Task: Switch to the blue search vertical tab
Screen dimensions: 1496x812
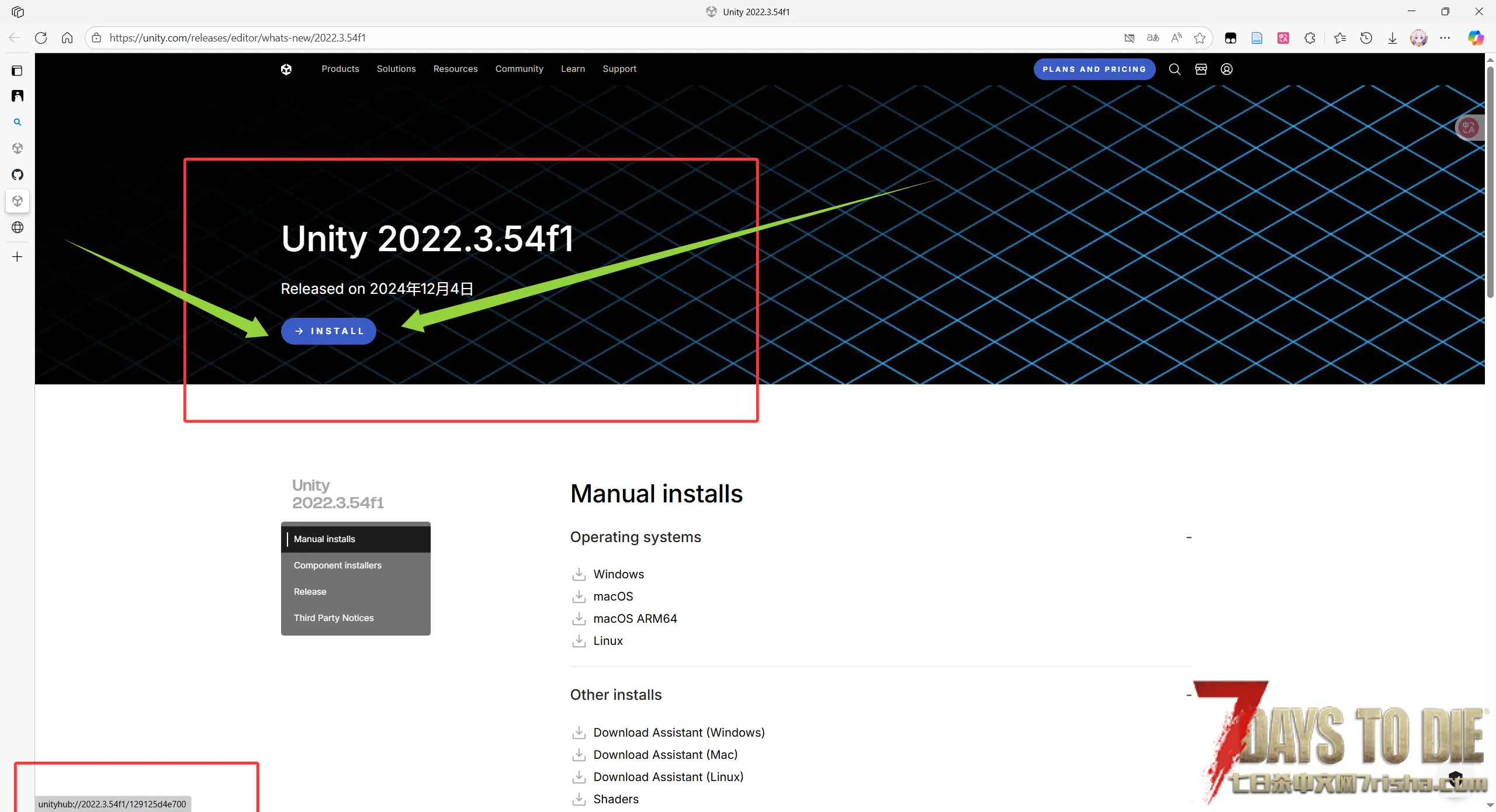Action: [18, 122]
